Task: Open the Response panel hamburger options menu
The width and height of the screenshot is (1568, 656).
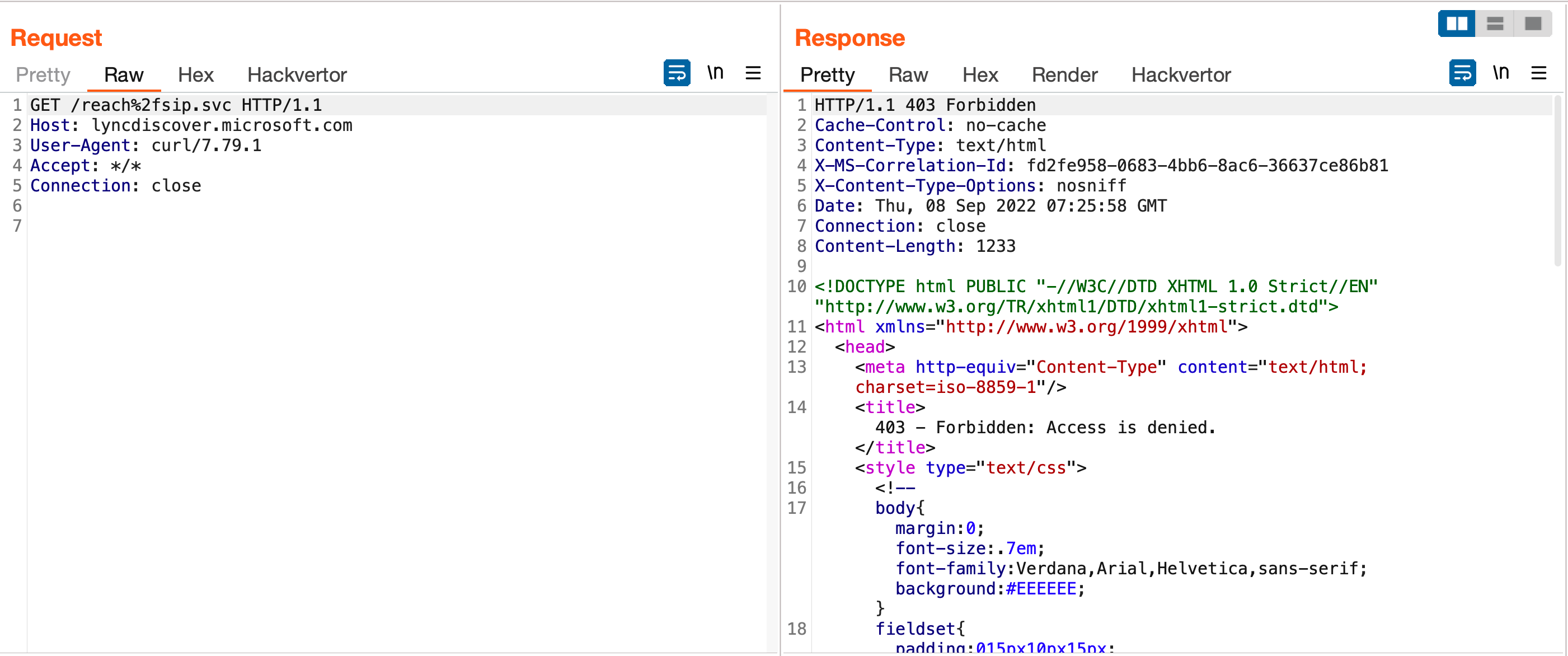Action: (x=1539, y=73)
